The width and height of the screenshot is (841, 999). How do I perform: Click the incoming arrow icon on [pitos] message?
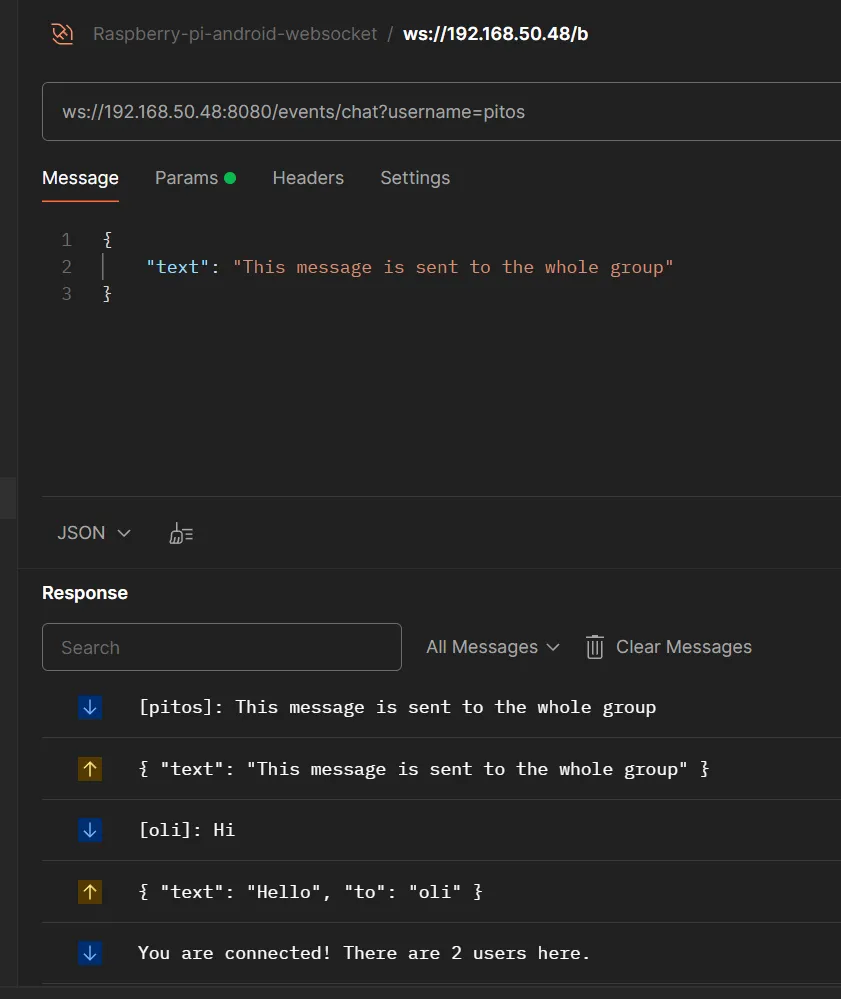click(90, 707)
